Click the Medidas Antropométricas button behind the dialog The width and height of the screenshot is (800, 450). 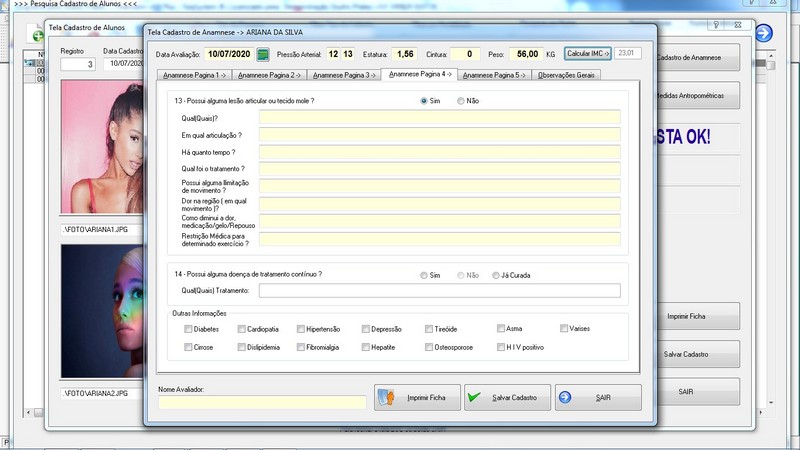click(x=697, y=95)
